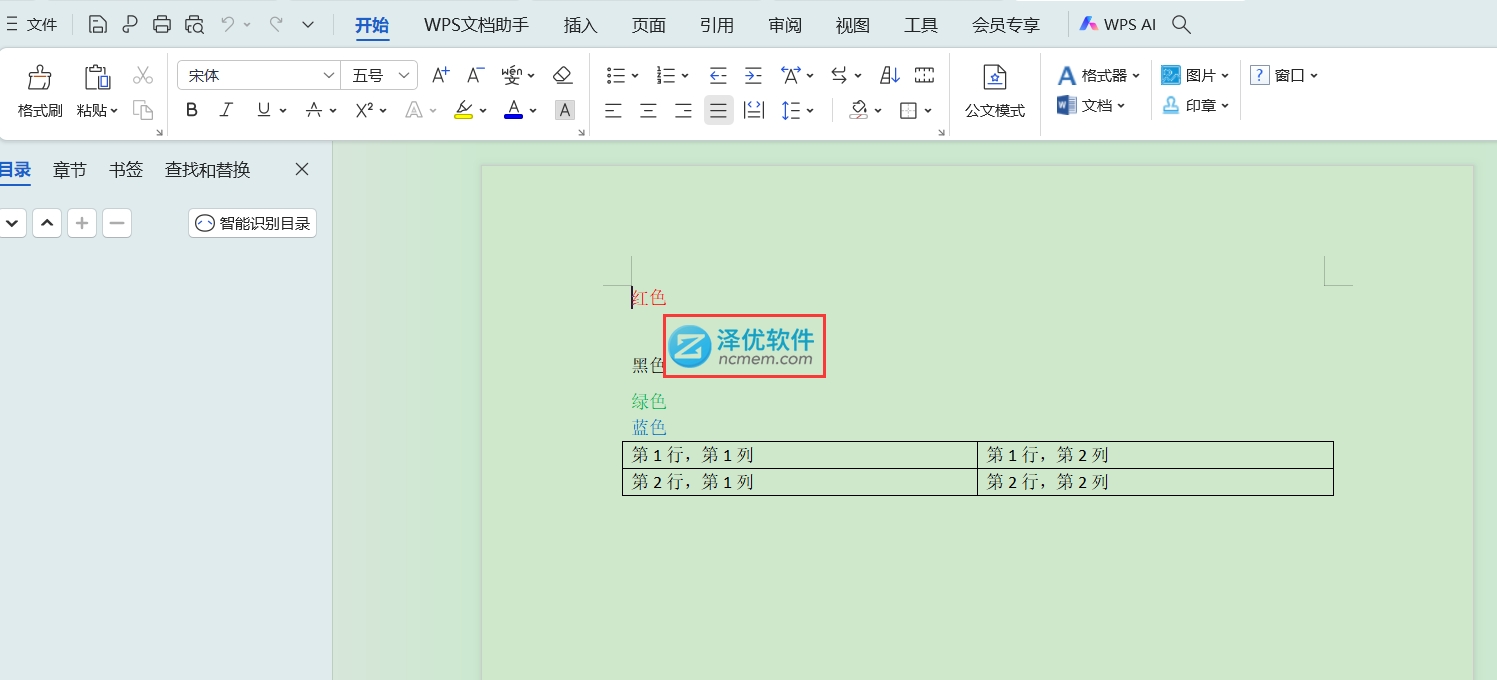This screenshot has height=680, width=1497.
Task: Click the Format Painter (格式刷) icon
Action: click(40, 78)
